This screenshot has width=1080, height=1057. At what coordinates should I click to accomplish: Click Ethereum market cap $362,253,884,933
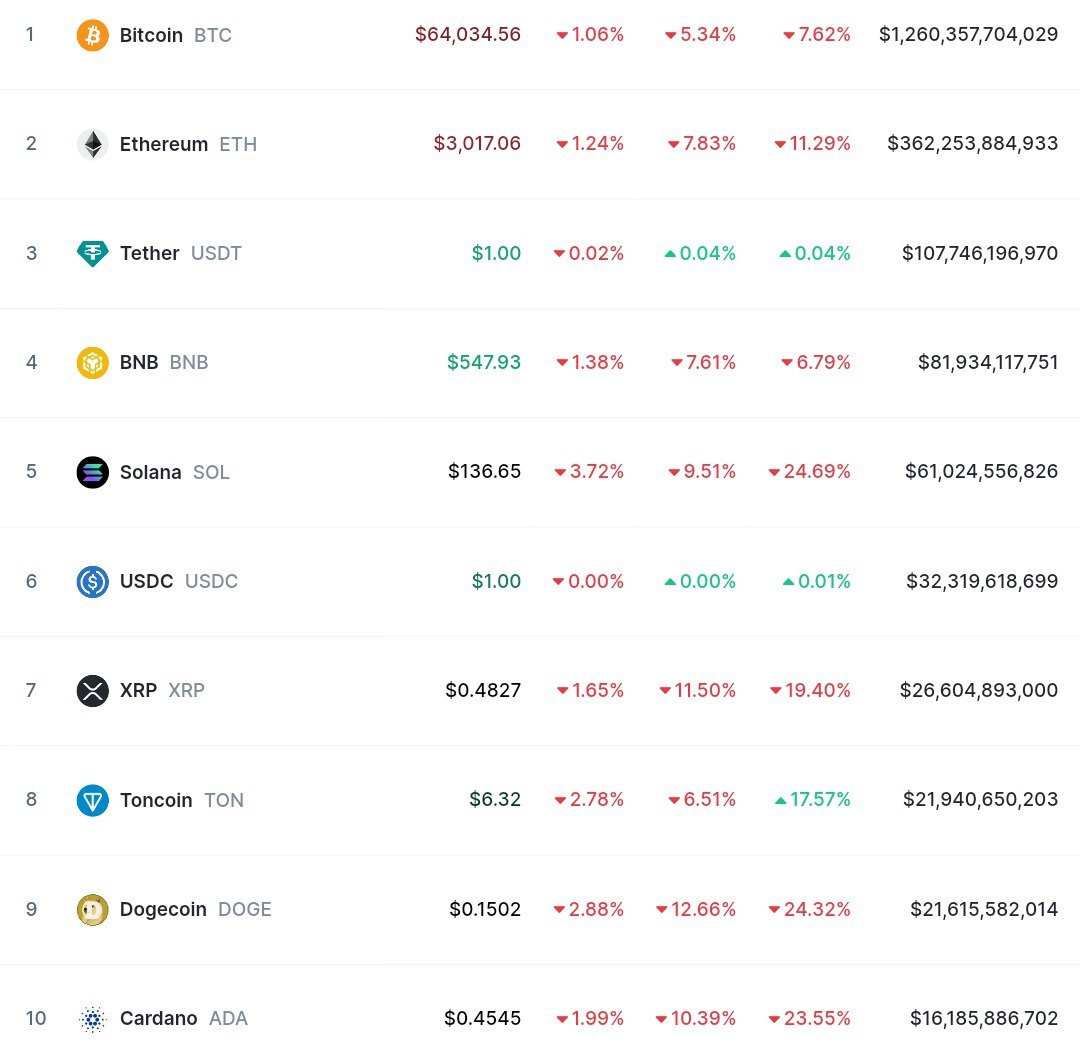point(972,144)
